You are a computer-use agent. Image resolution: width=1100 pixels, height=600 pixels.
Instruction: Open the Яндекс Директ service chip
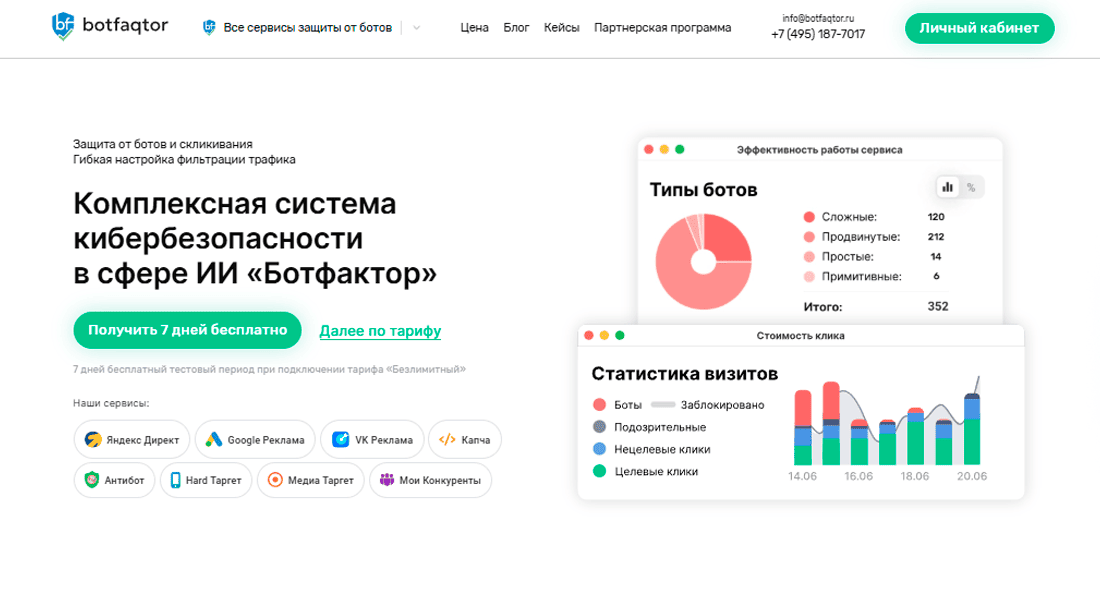point(132,440)
